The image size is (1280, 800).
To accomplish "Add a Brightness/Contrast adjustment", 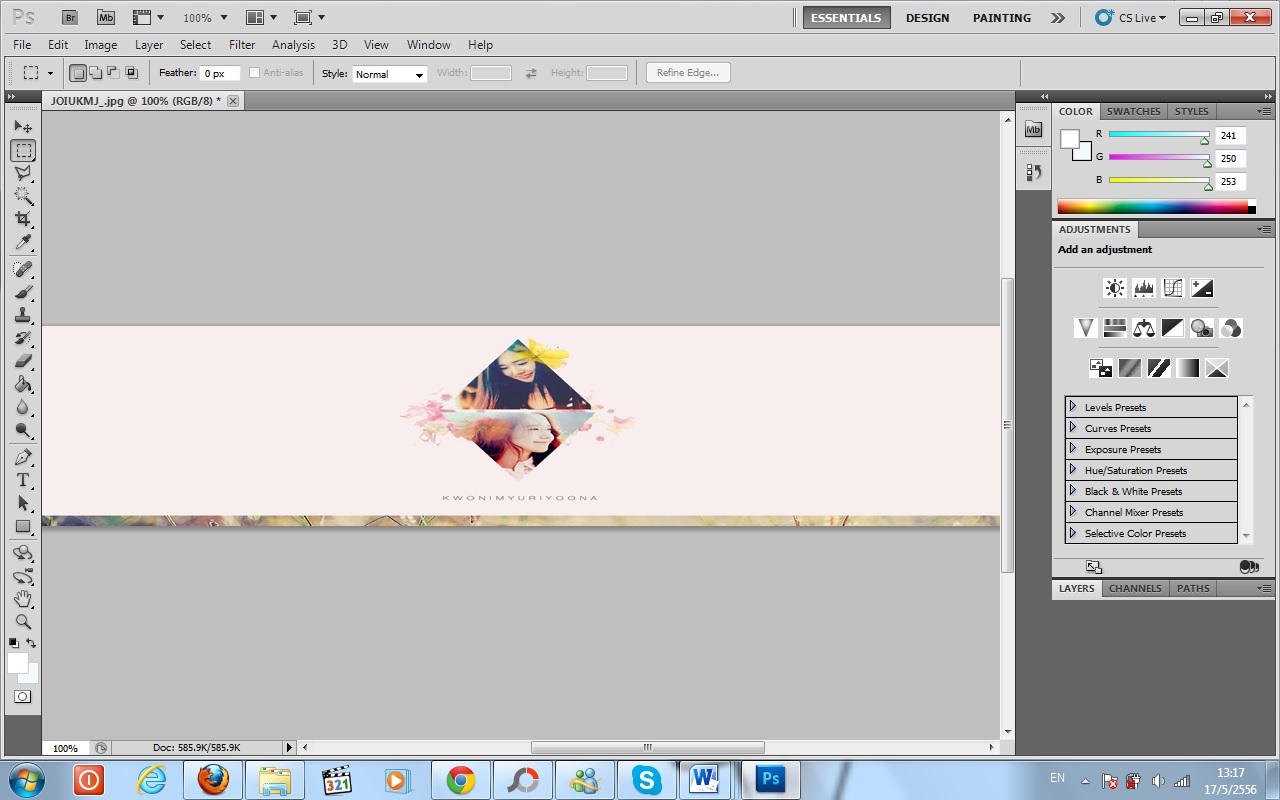I will point(1114,288).
